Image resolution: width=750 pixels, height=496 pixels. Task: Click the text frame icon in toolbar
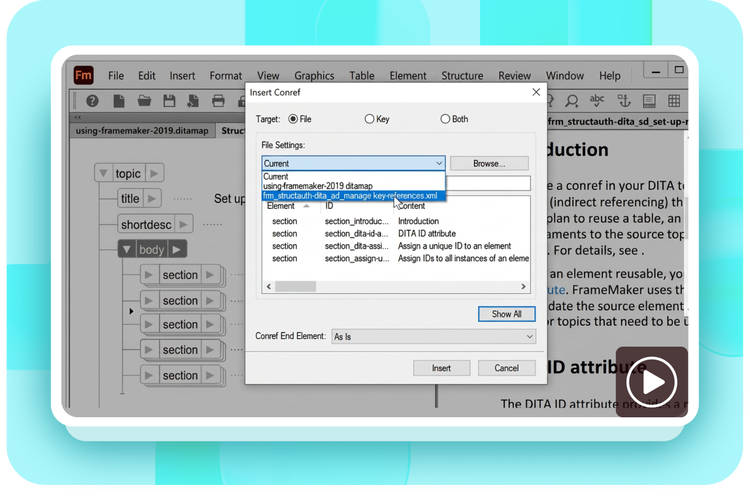click(x=649, y=101)
